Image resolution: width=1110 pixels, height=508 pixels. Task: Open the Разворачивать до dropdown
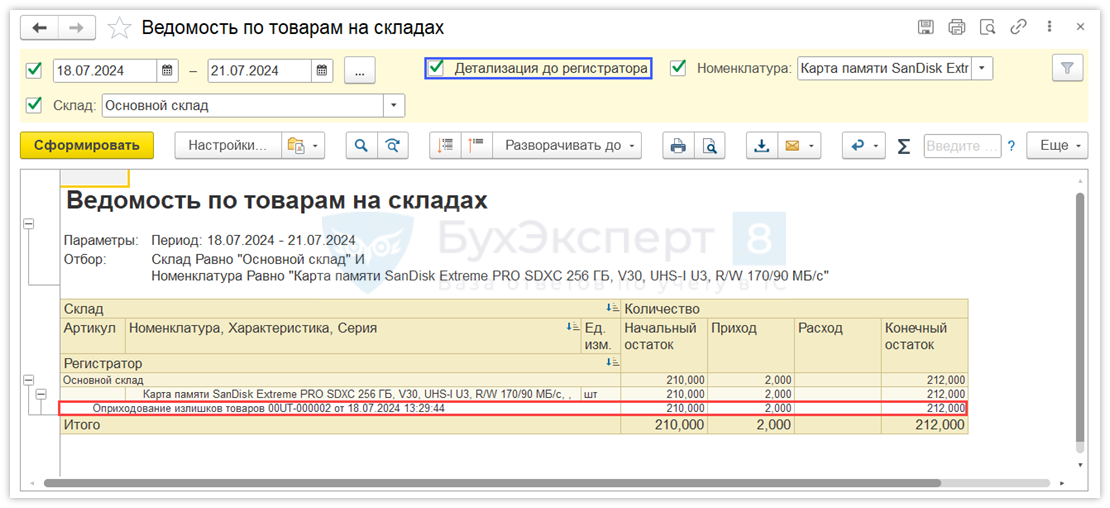567,146
